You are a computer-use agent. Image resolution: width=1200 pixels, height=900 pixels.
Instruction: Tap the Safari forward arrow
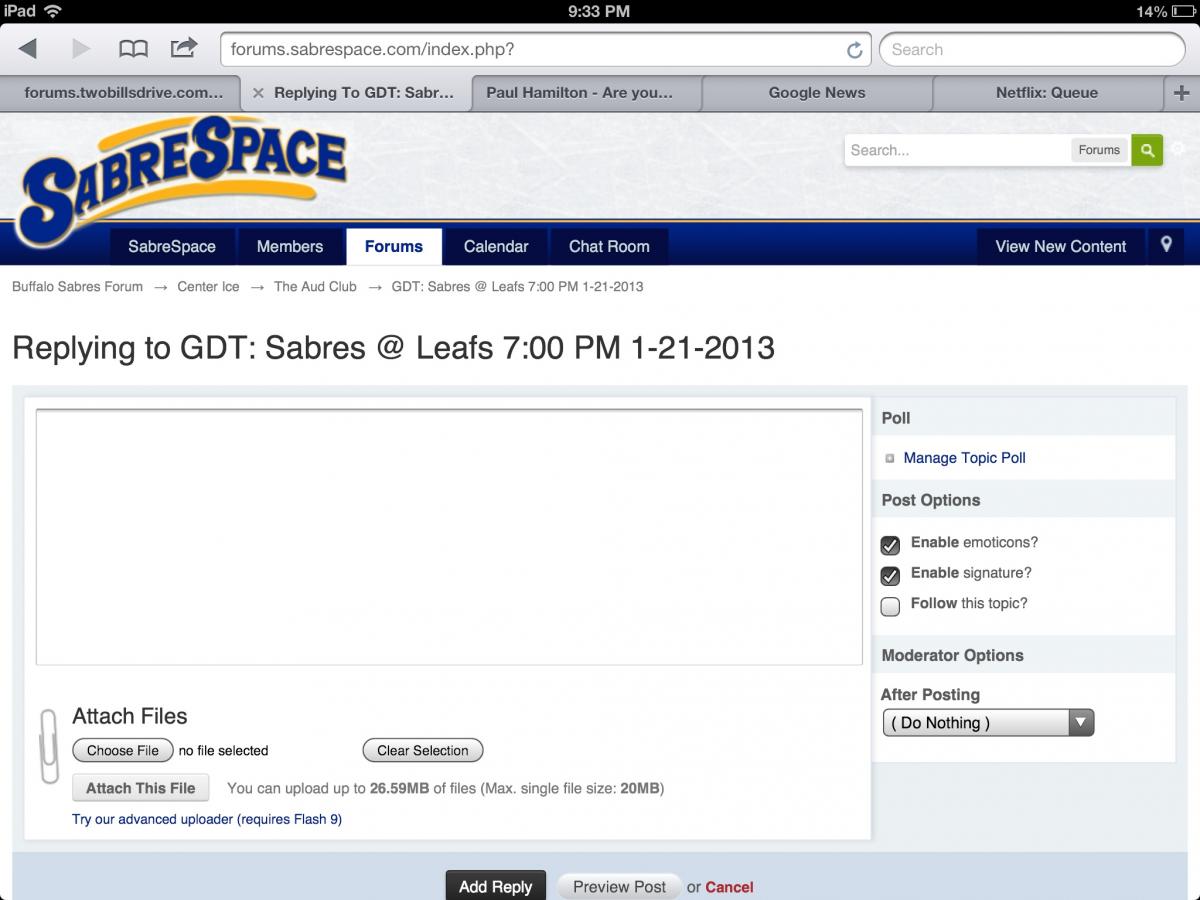(81, 49)
